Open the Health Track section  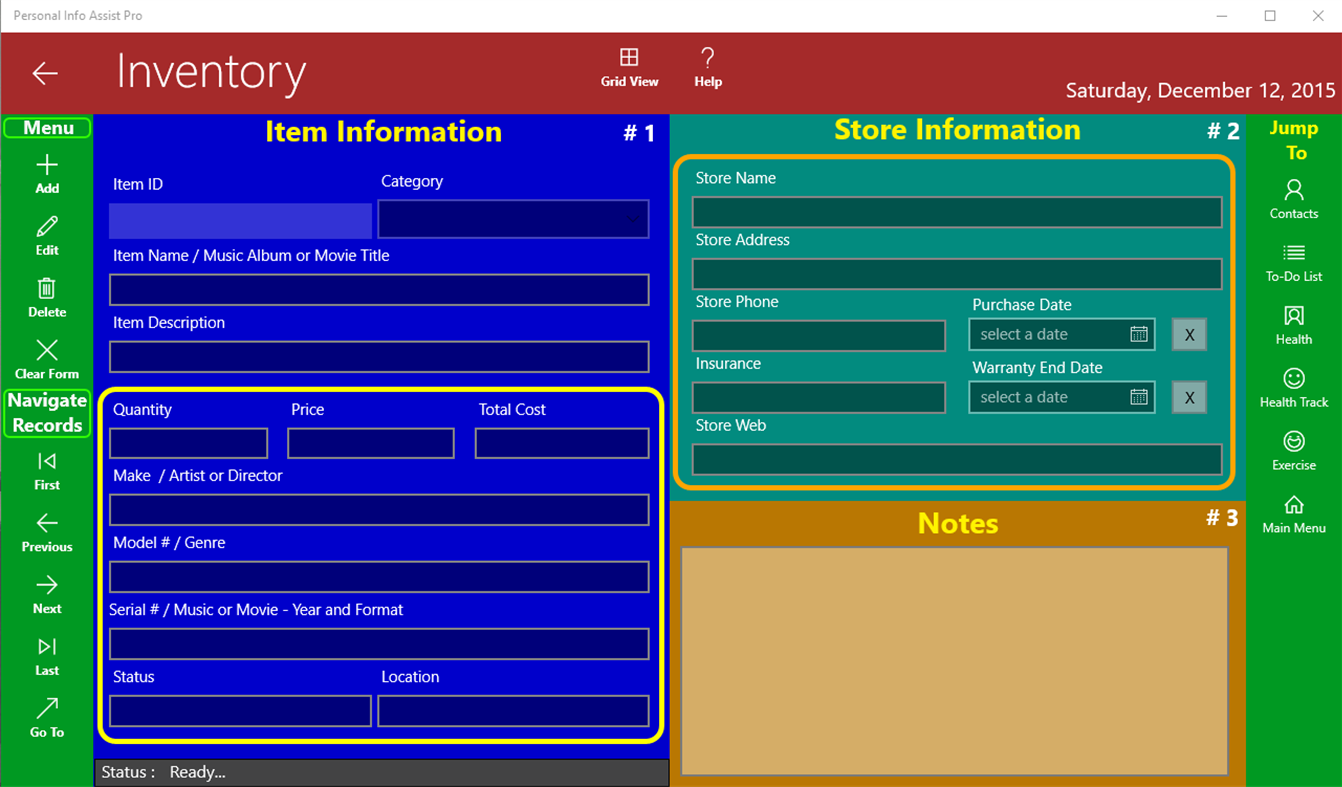click(1293, 380)
